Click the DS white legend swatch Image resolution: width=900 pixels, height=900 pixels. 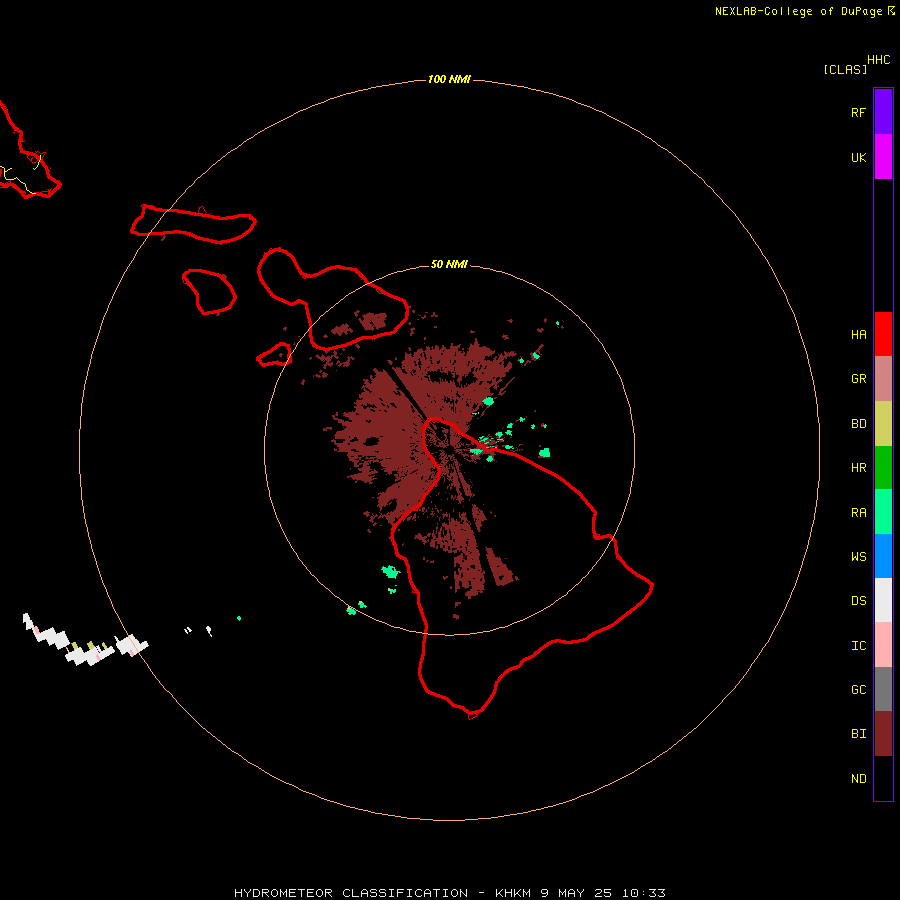883,600
